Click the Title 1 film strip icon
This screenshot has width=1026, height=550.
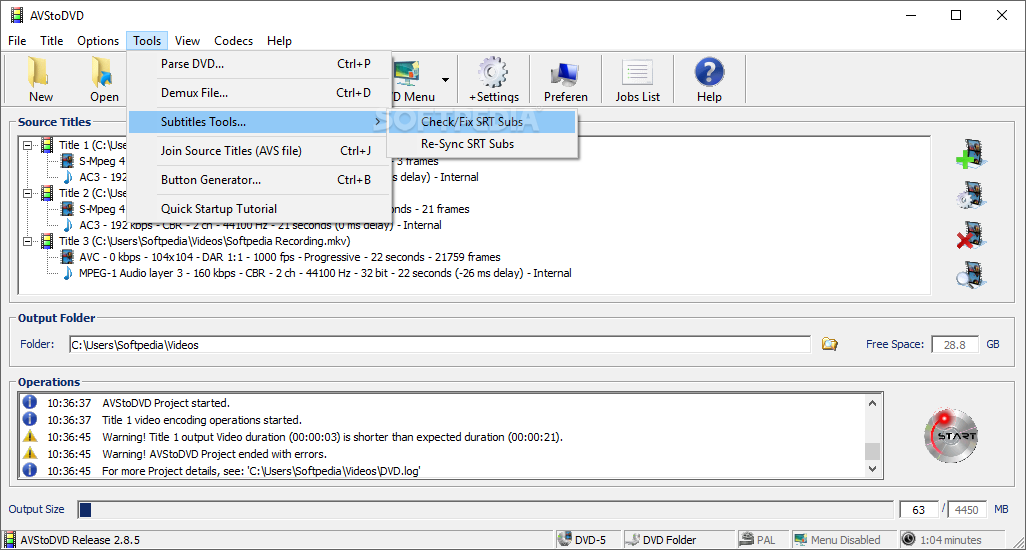(47, 145)
